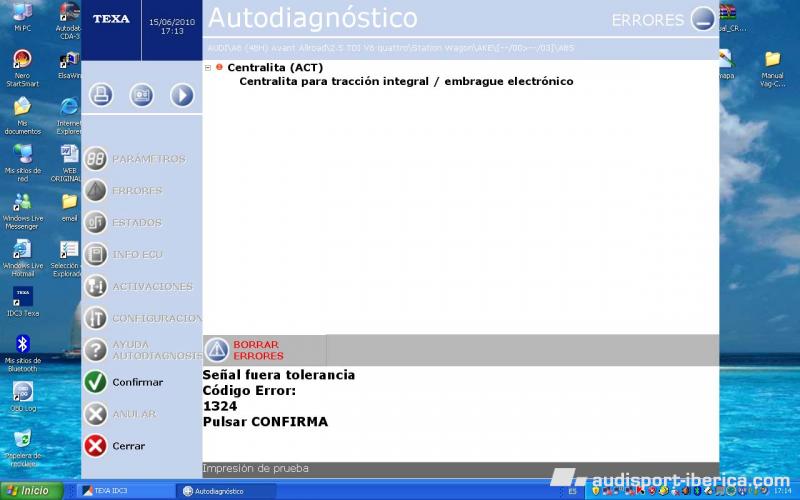The image size is (800, 500).
Task: Click the customer data card icon
Action: tap(141, 95)
